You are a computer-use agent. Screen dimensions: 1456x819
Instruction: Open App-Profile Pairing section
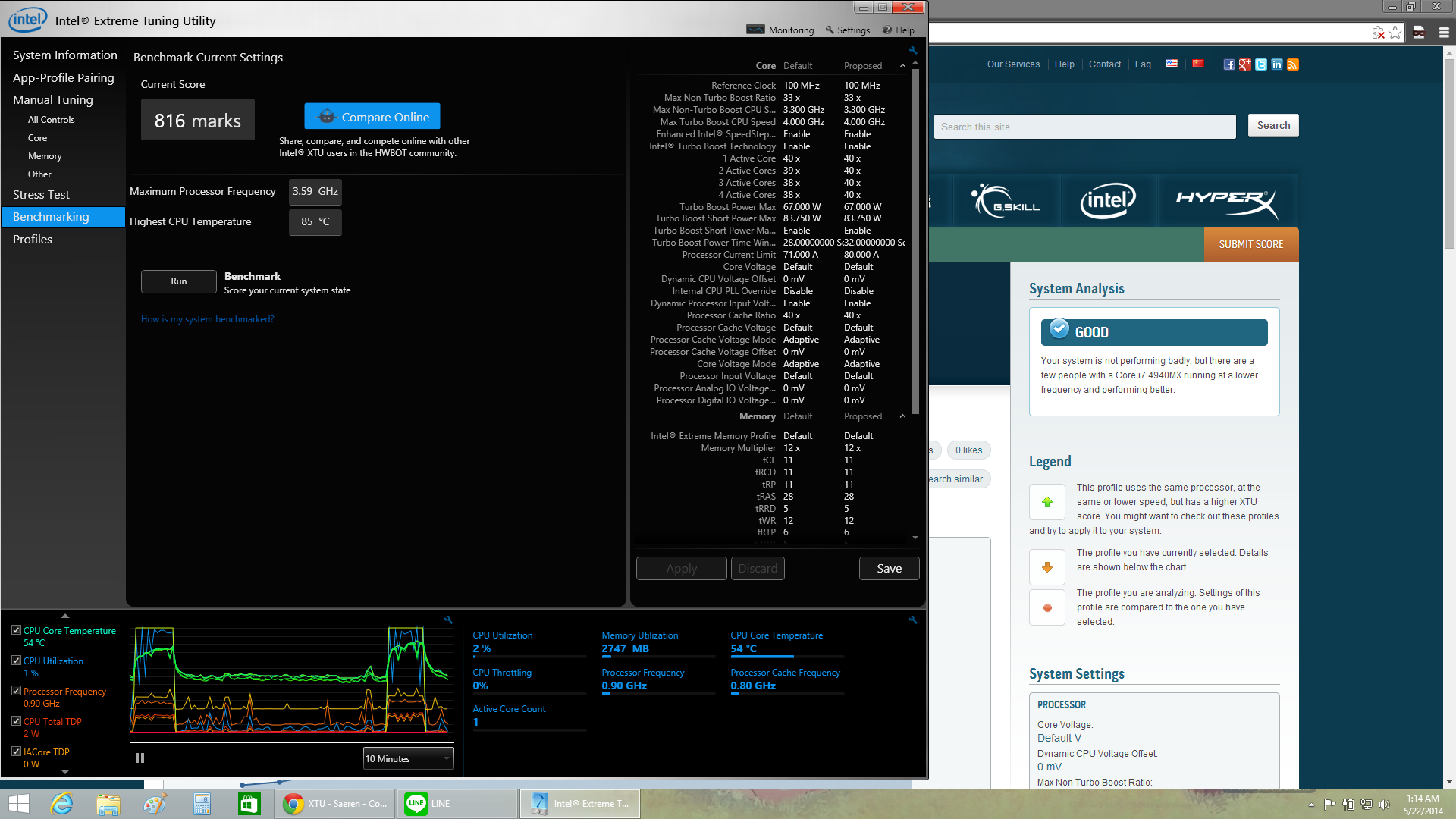[63, 78]
